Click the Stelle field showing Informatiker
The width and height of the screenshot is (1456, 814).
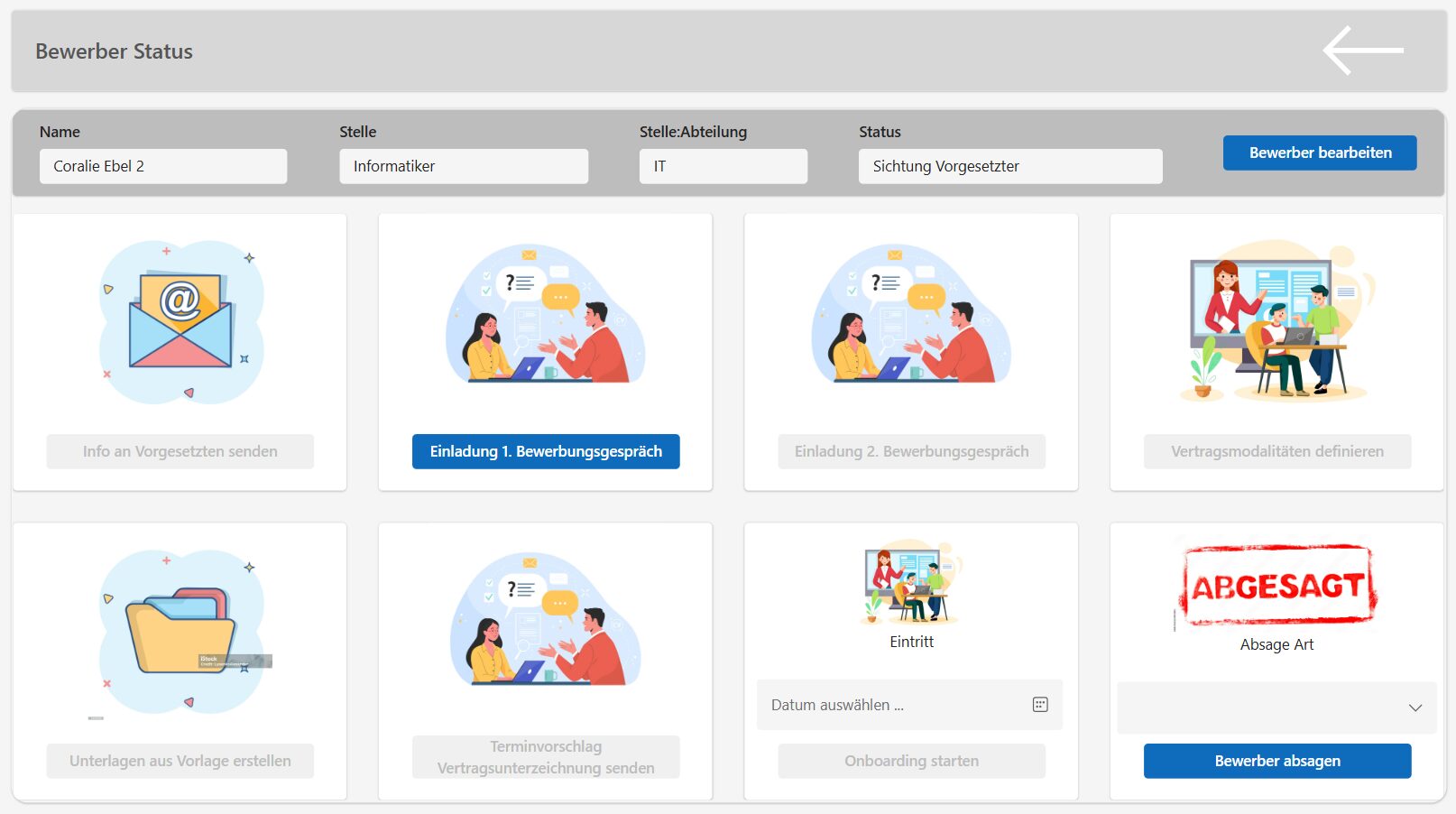(x=463, y=166)
